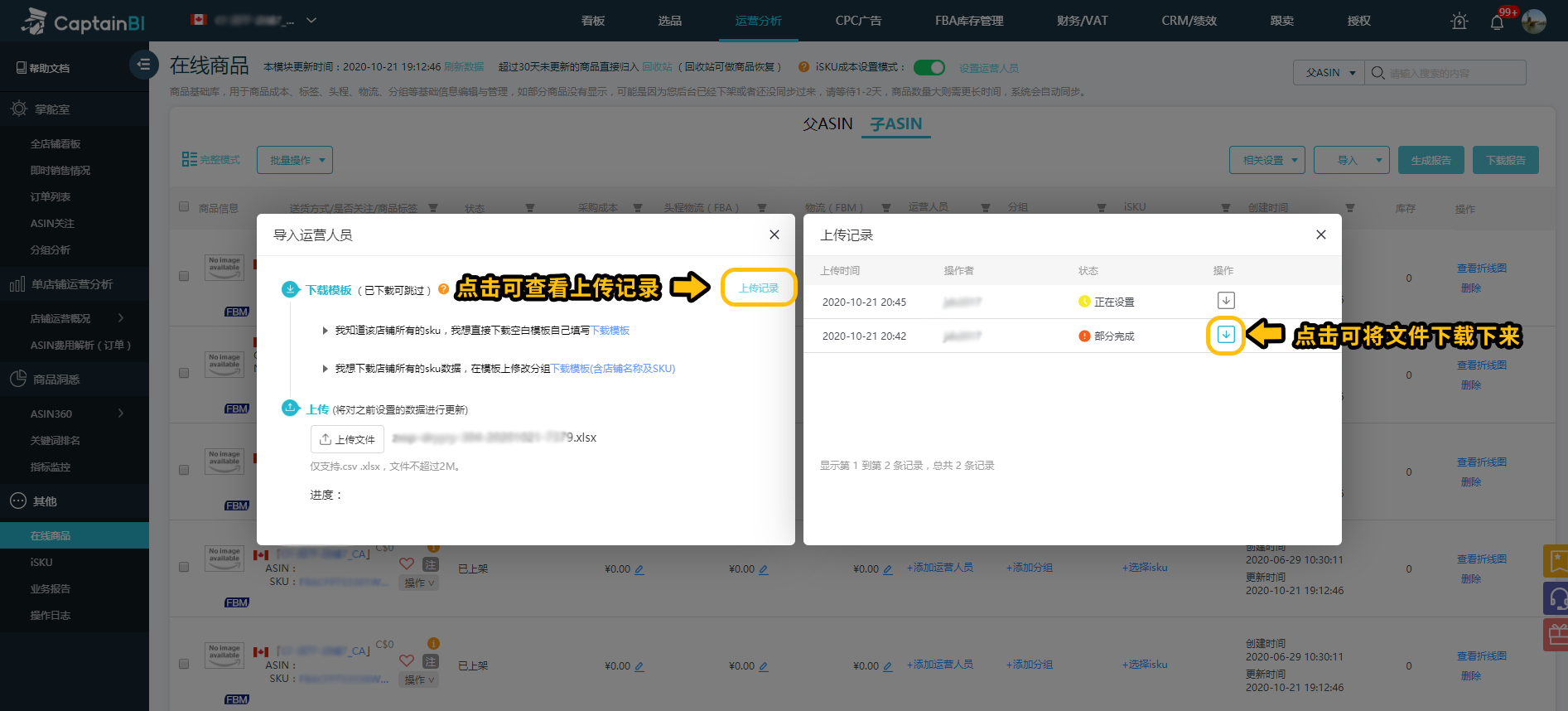Click the CaptainBI logo
1568x711 pixels.
click(x=83, y=22)
